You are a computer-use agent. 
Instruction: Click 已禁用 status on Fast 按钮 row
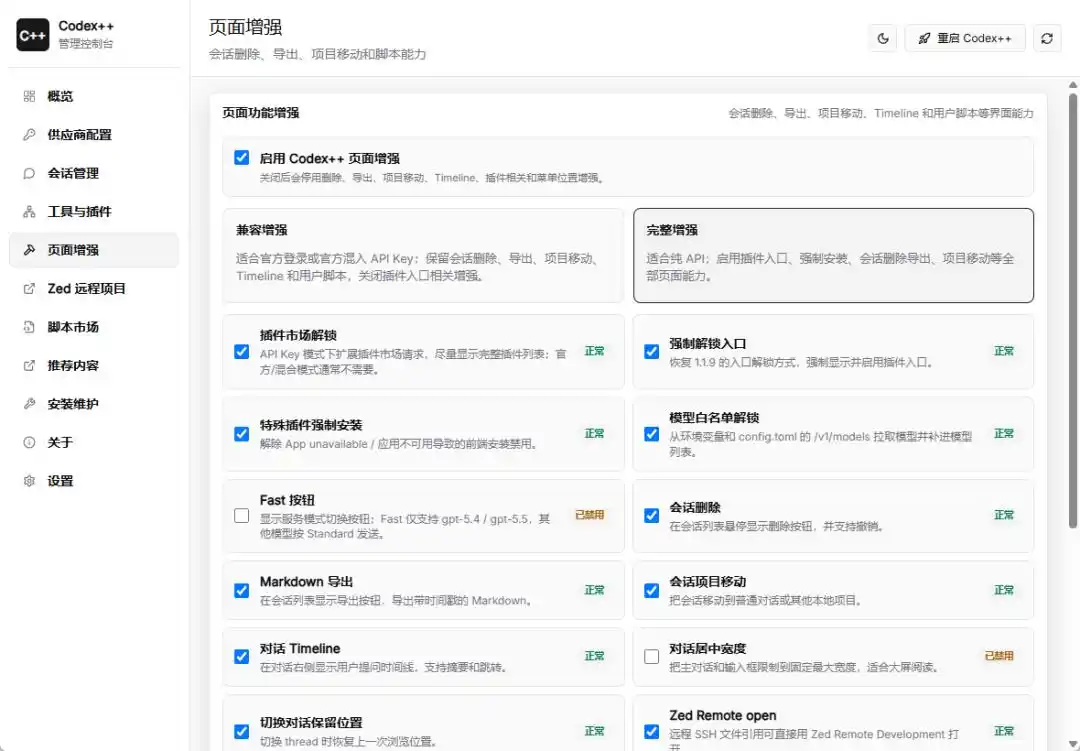590,515
